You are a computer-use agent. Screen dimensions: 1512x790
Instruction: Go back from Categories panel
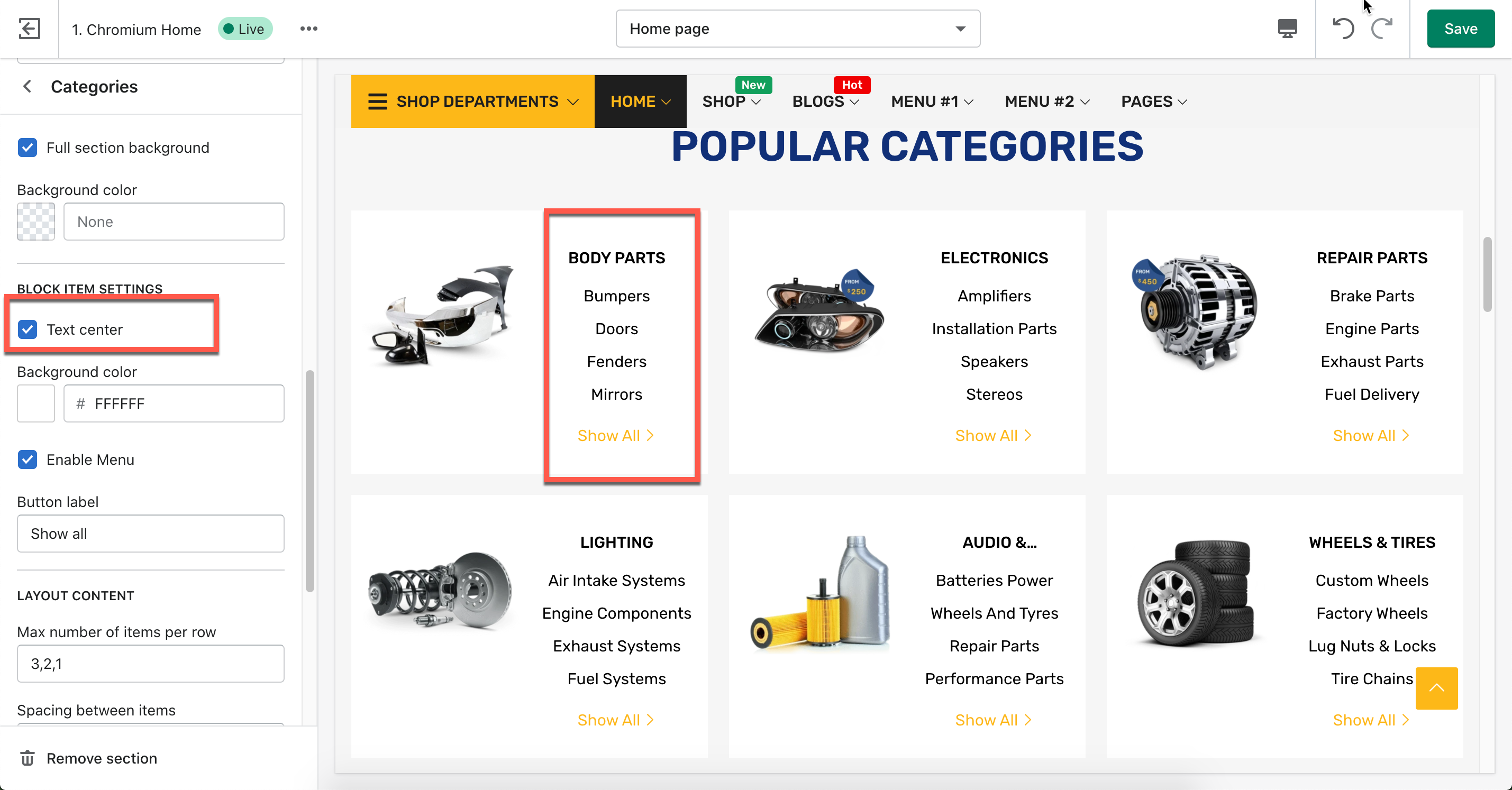[x=27, y=87]
